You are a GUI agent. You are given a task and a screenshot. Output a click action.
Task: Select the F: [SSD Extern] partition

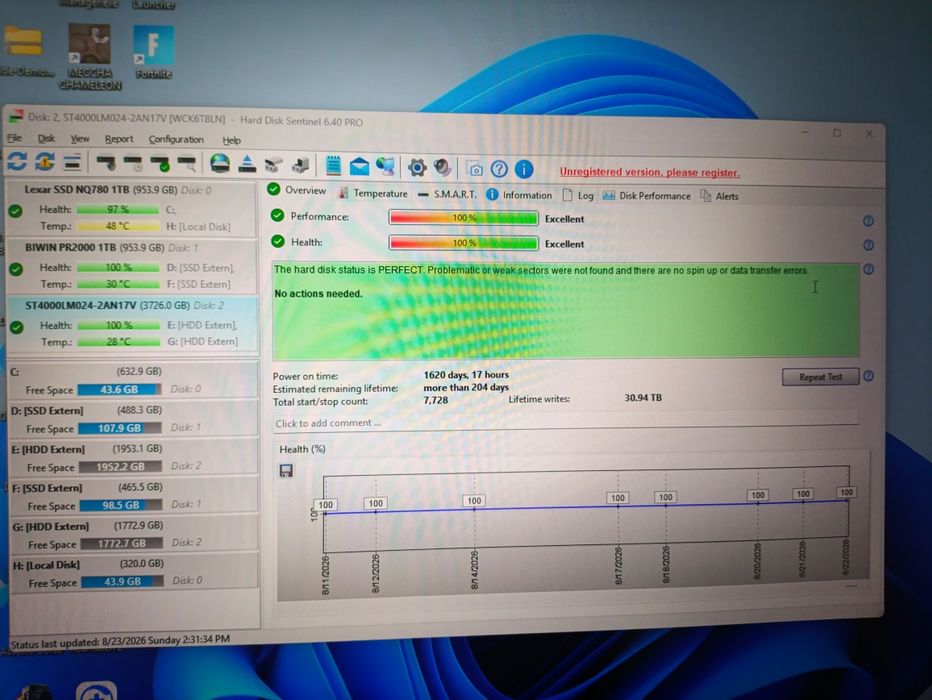click(135, 496)
